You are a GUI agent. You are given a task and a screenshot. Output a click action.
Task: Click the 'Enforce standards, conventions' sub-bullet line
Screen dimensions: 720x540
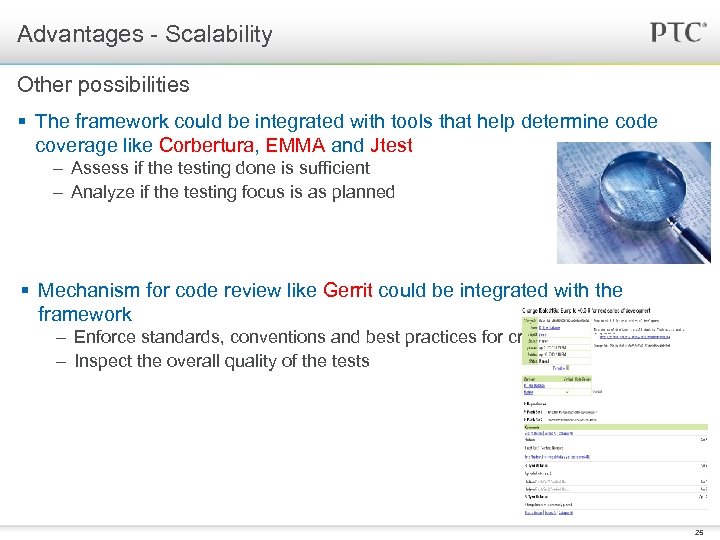point(290,337)
